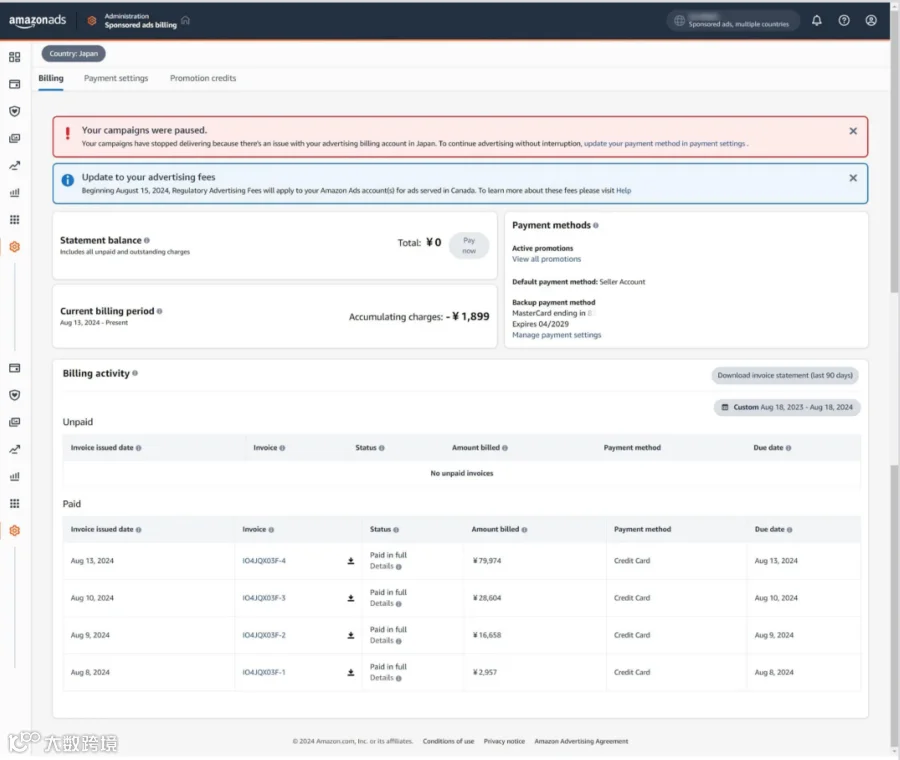Open Privacy notice footer link
The image size is (900, 760).
pyautogui.click(x=504, y=742)
